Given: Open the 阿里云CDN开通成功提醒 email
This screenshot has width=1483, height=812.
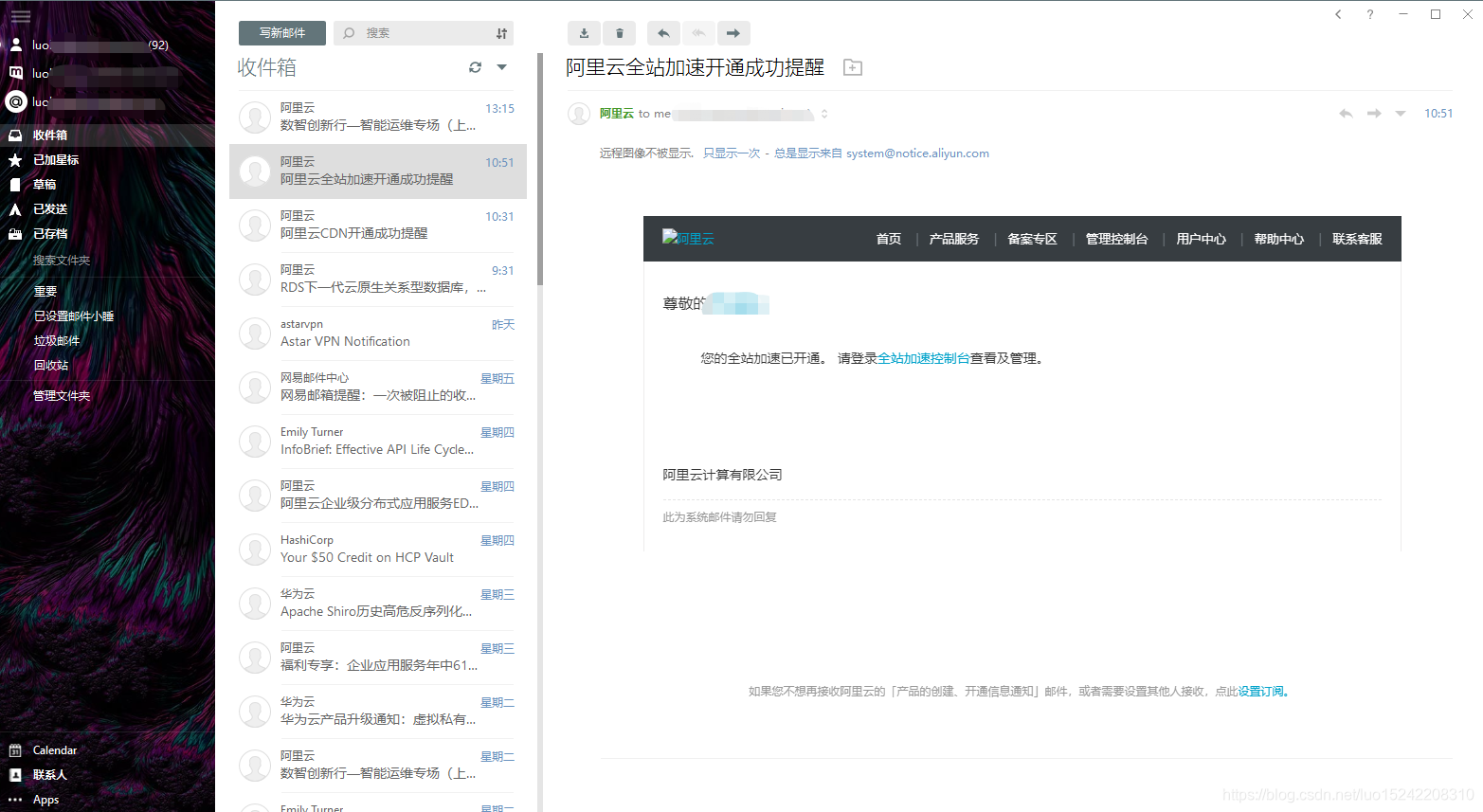Looking at the screenshot, I should pyautogui.click(x=378, y=226).
